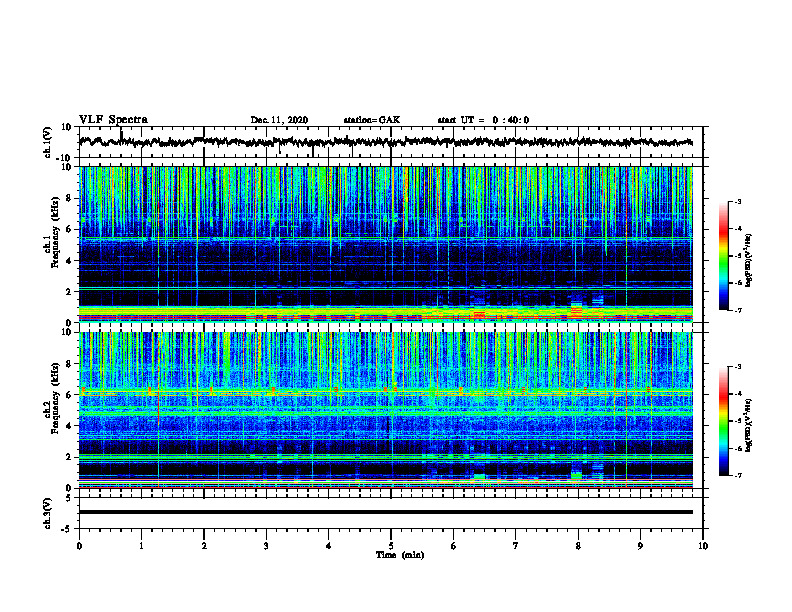Click time-axis tick label "3" at bottom
Screen dimensions: 792x612
click(x=266, y=546)
